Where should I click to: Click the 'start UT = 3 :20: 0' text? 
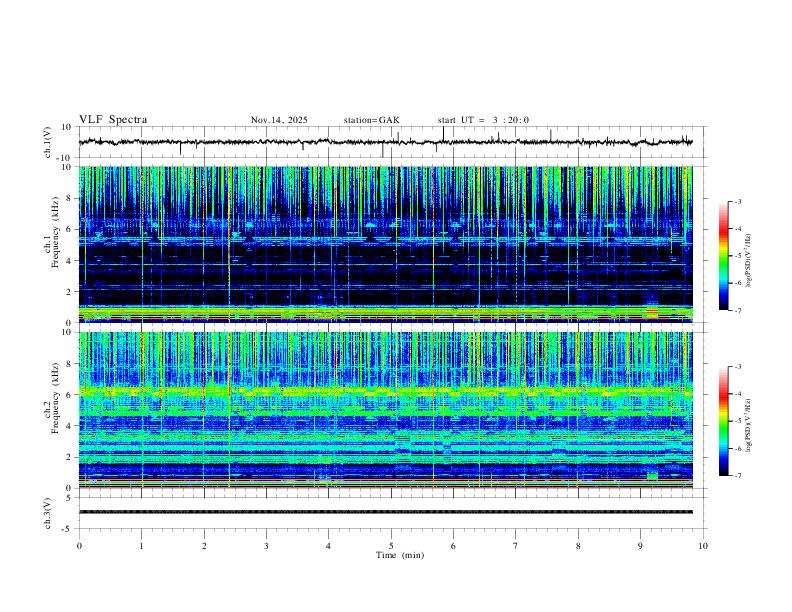click(x=483, y=120)
